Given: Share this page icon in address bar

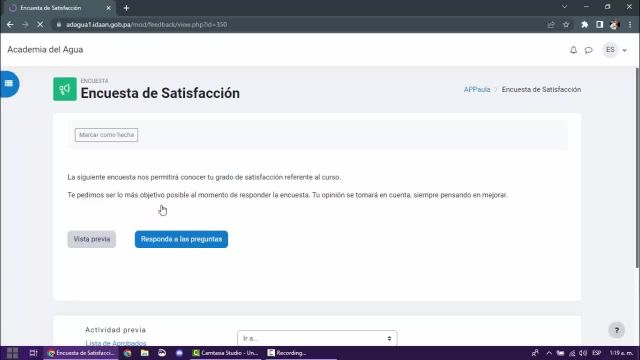Looking at the screenshot, I should coord(551,24).
